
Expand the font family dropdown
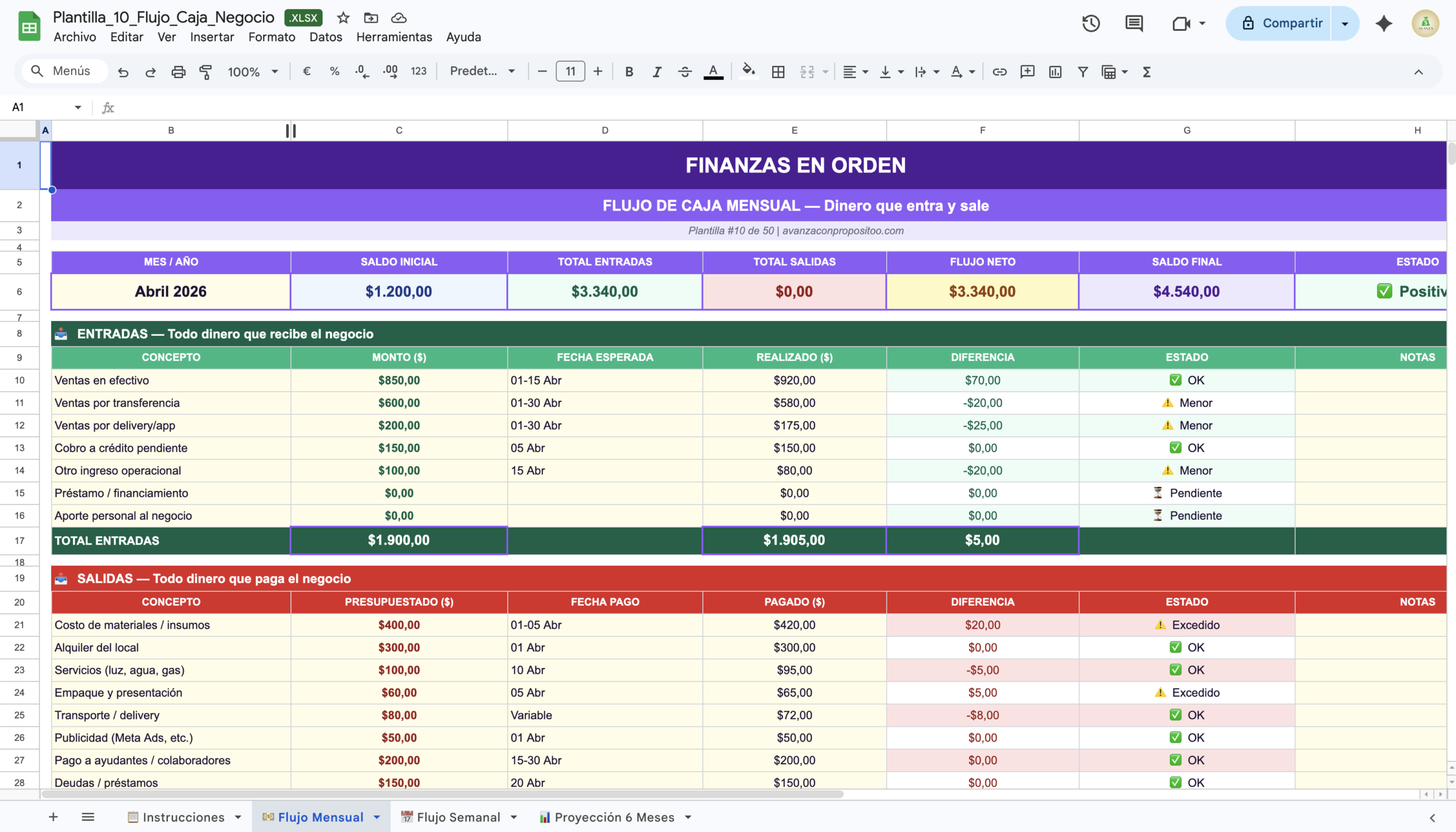pyautogui.click(x=482, y=72)
